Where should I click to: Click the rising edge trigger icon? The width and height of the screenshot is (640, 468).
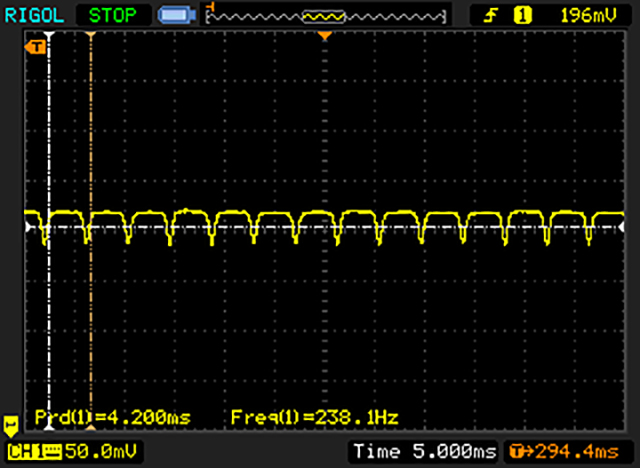(x=490, y=16)
